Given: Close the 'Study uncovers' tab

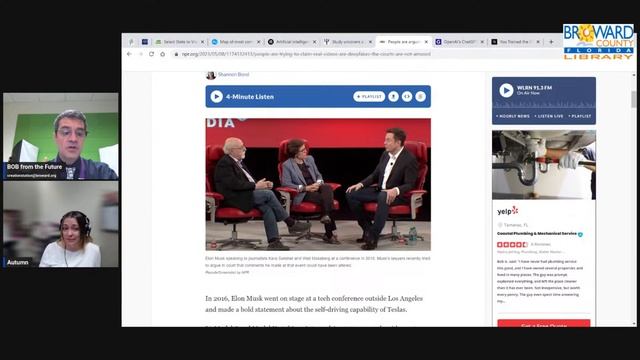Looking at the screenshot, I should point(370,42).
